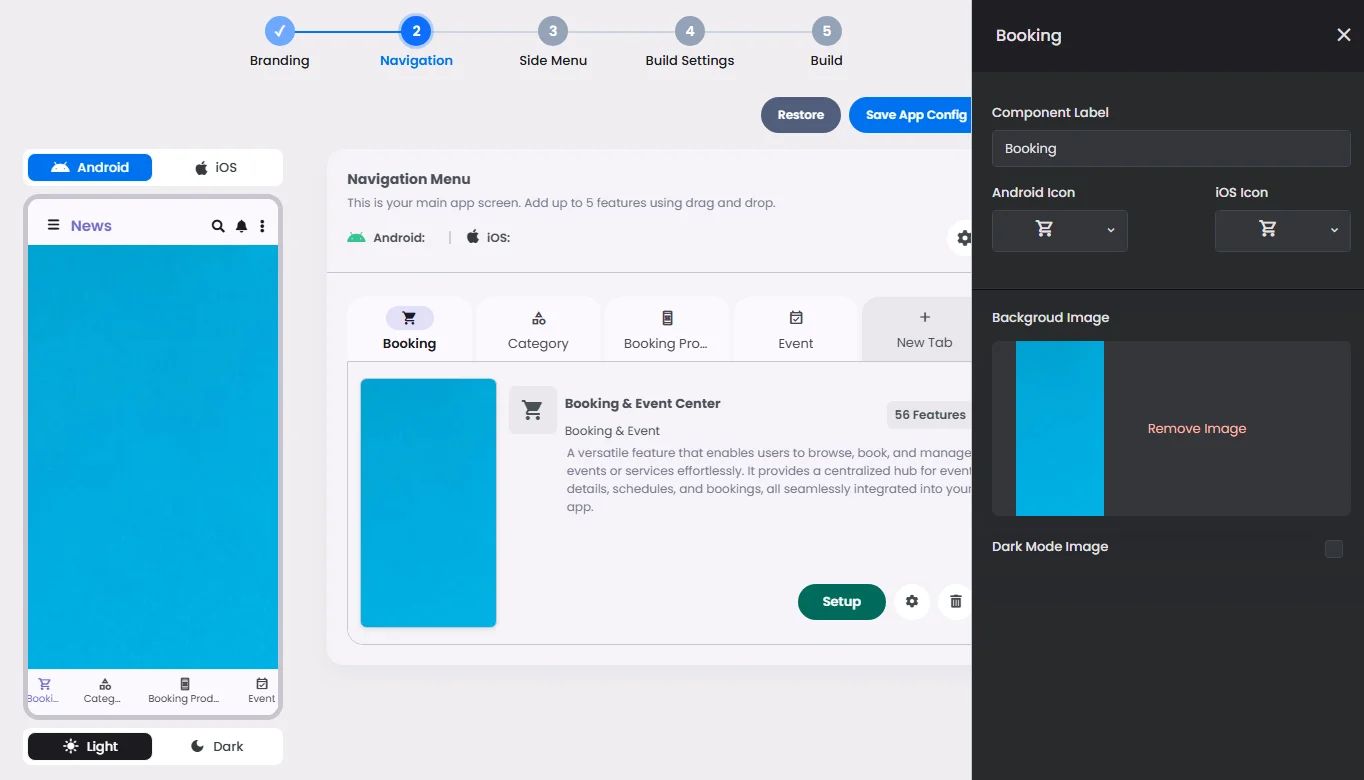This screenshot has height=780, width=1364.
Task: Tap the search icon in phone preview header
Action: tap(218, 226)
